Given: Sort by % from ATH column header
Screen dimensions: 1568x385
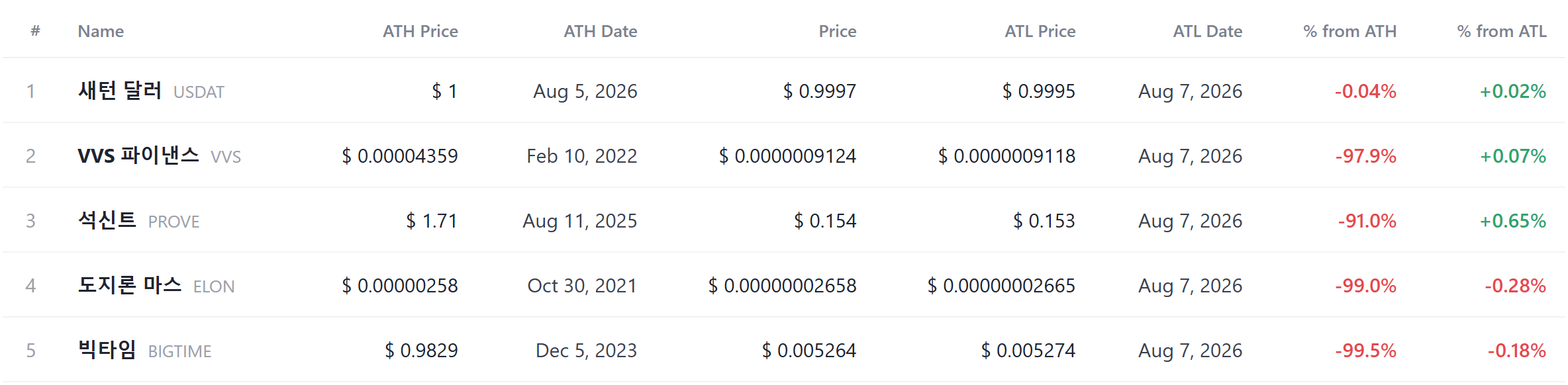Looking at the screenshot, I should point(1349,31).
